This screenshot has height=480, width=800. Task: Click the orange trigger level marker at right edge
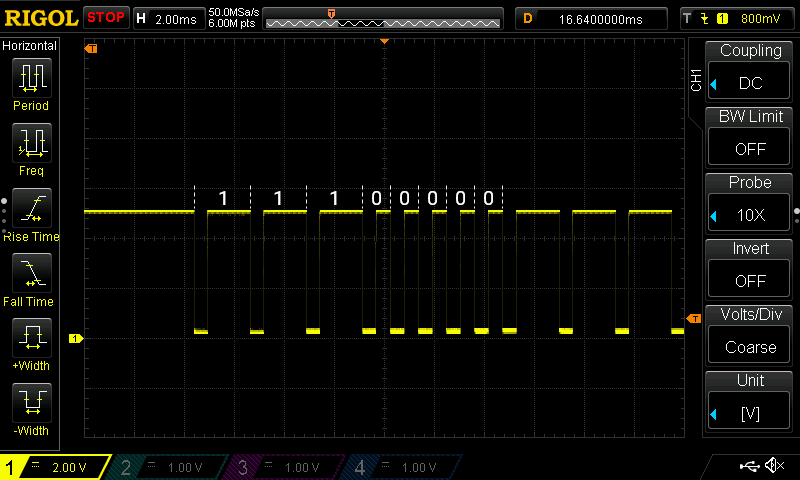pyautogui.click(x=694, y=318)
